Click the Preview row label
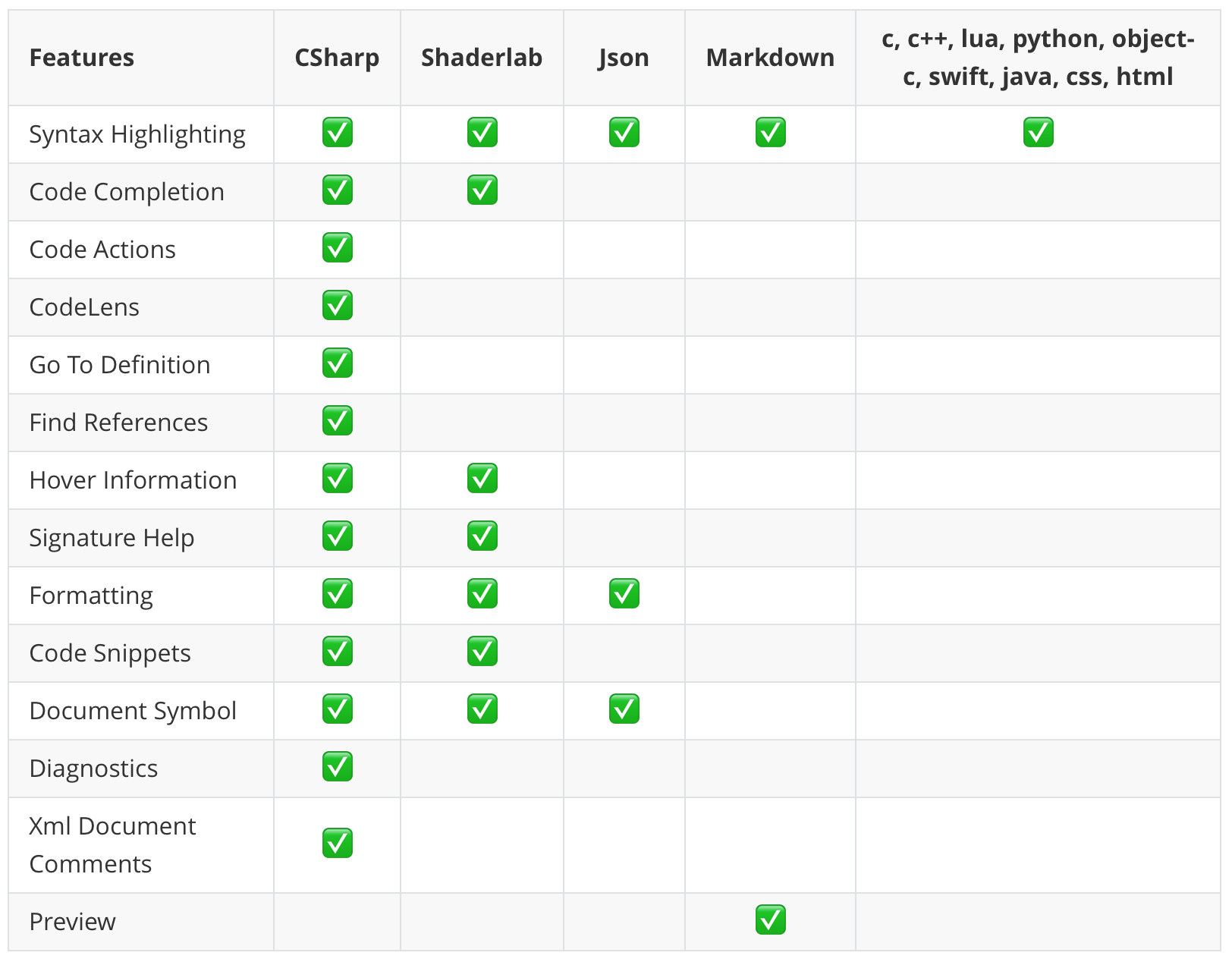This screenshot has height=962, width=1232. pyautogui.click(x=73, y=922)
